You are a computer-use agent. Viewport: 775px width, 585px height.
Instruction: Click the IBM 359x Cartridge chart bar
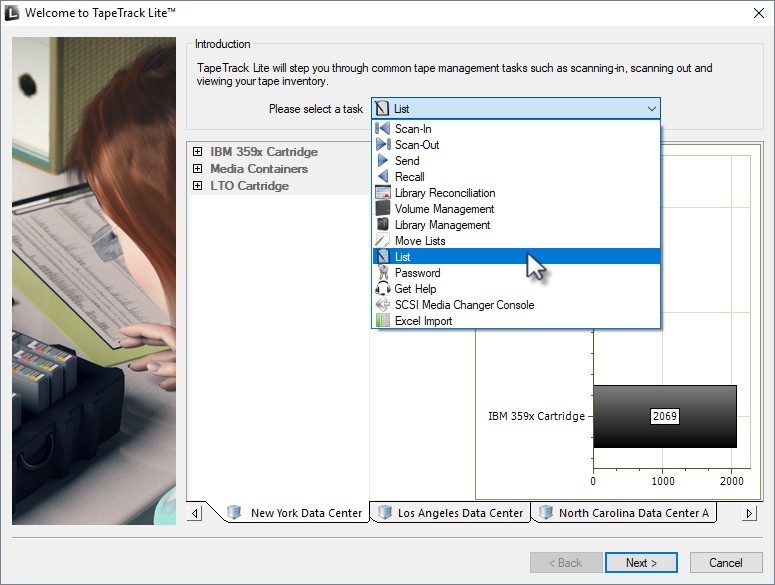coord(665,416)
